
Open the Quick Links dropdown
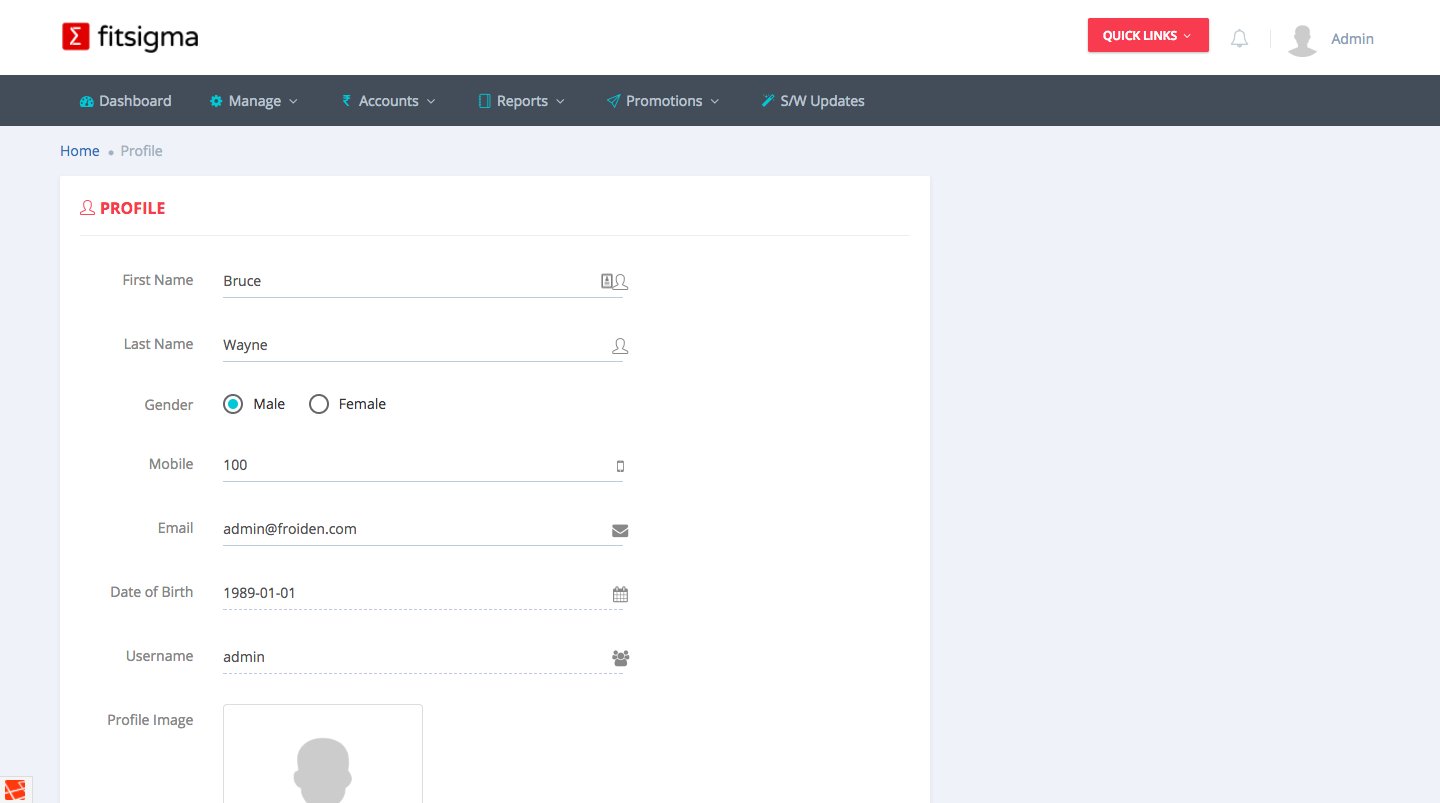[x=1147, y=35]
